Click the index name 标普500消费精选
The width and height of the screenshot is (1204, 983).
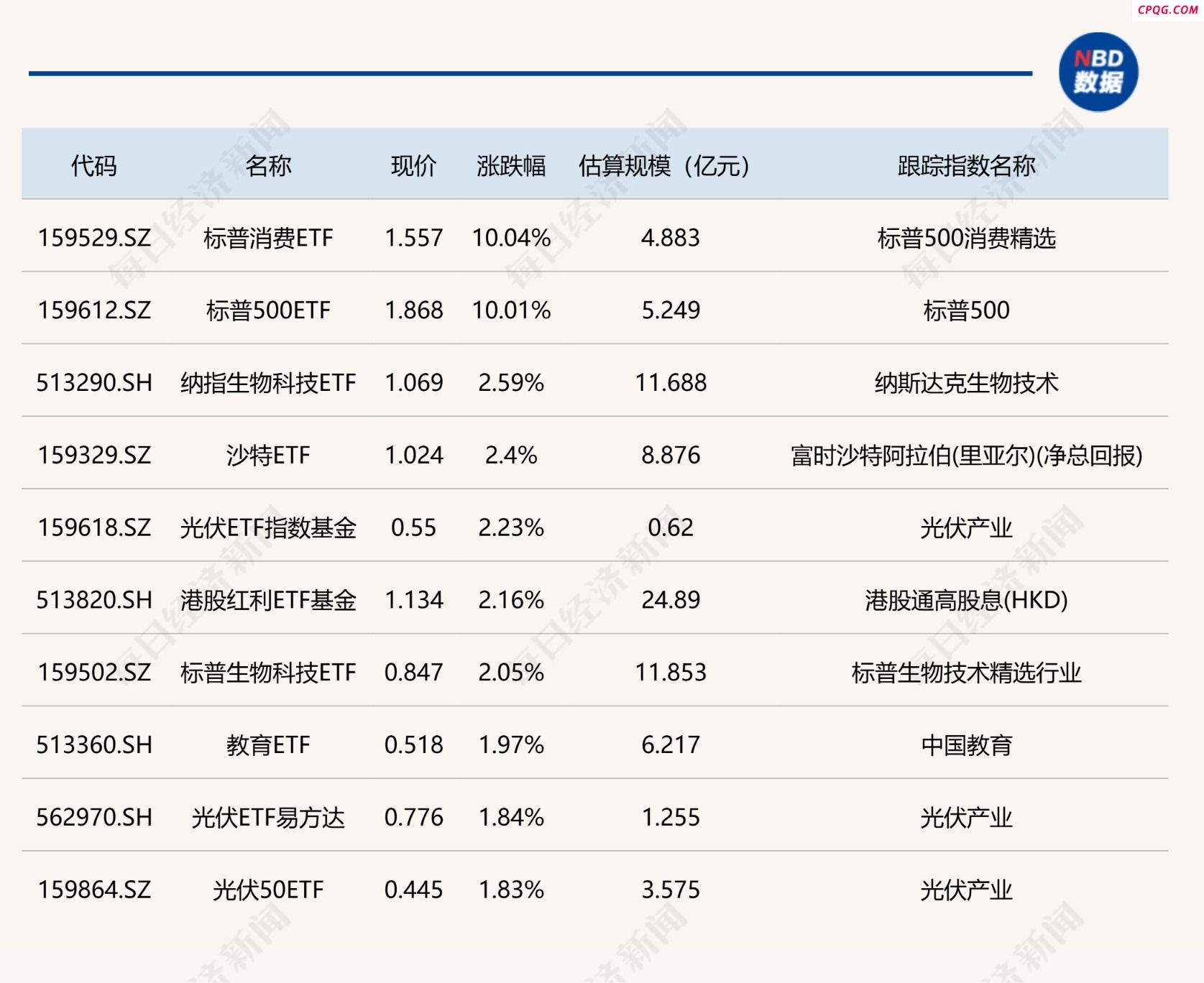click(x=967, y=238)
